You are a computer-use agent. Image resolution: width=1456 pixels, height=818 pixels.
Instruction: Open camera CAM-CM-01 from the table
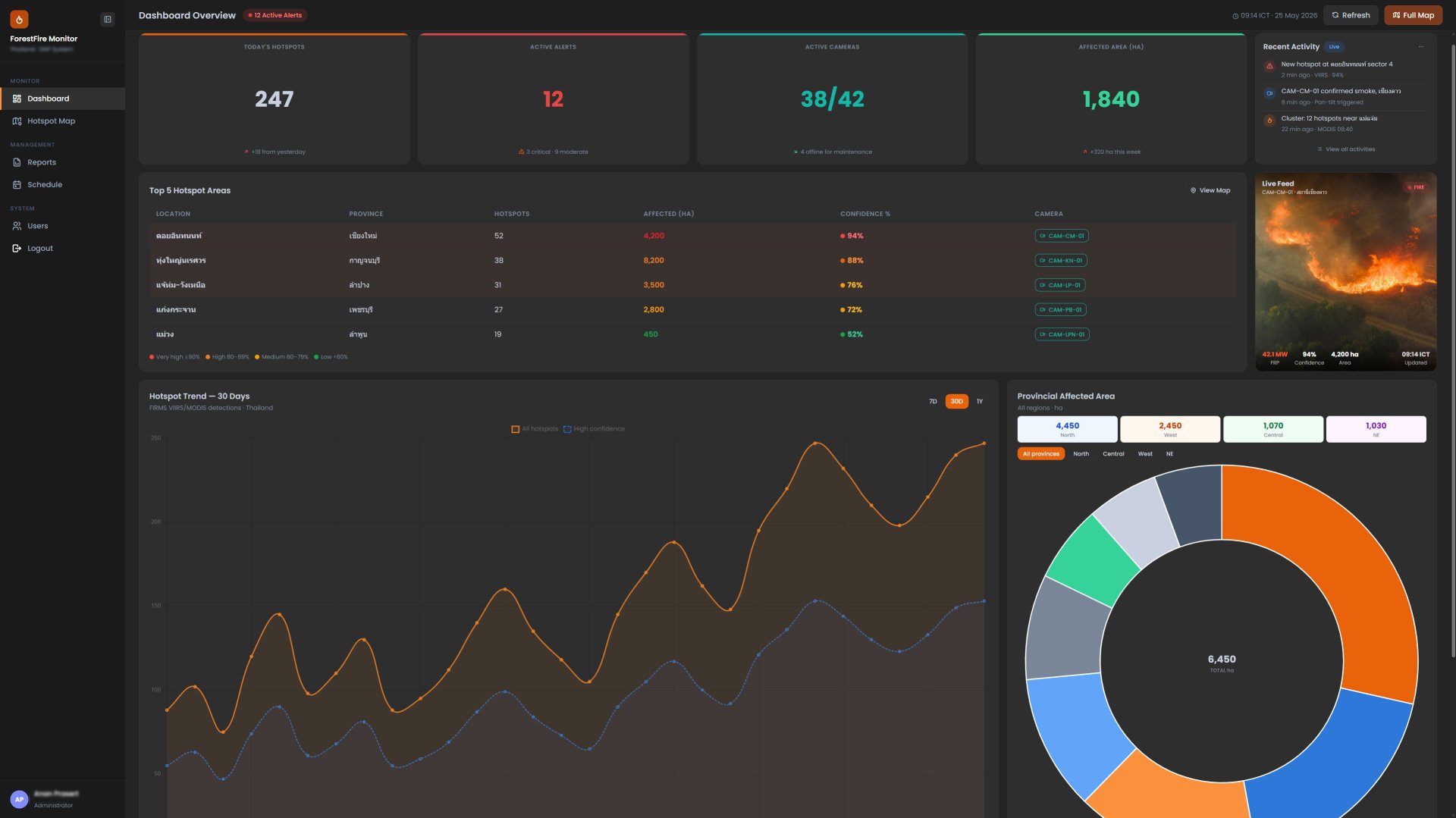click(x=1062, y=236)
